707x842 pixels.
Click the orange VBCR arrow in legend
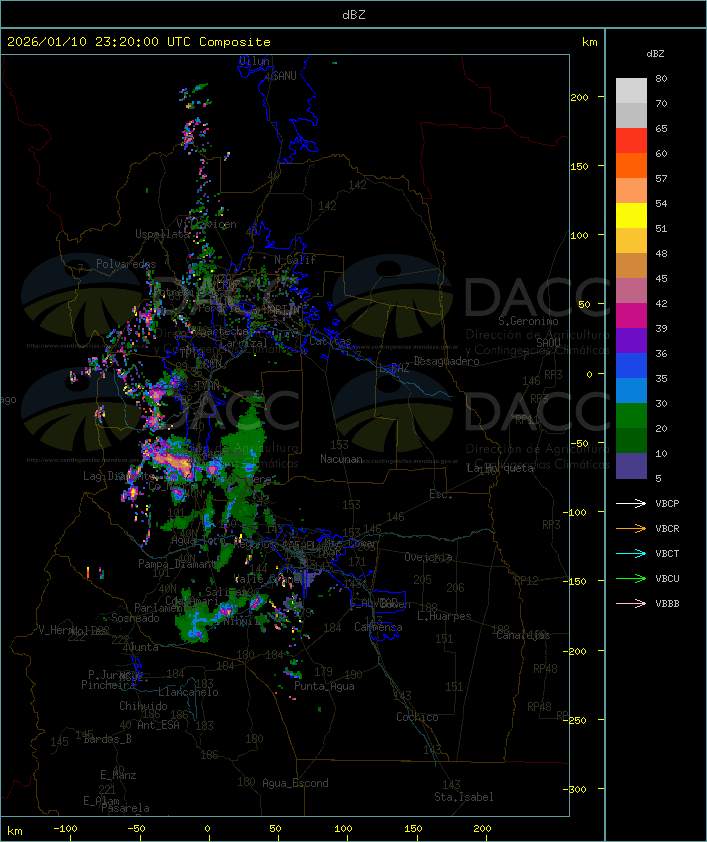pos(631,528)
